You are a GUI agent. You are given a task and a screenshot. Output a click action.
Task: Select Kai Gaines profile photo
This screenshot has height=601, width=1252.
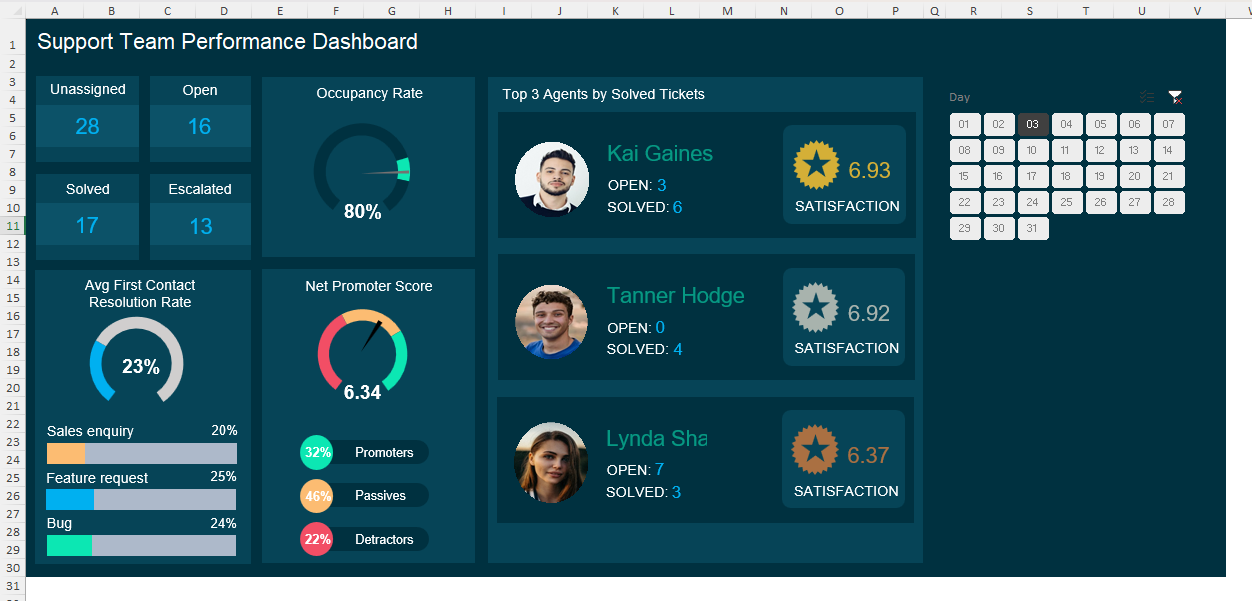pos(552,179)
